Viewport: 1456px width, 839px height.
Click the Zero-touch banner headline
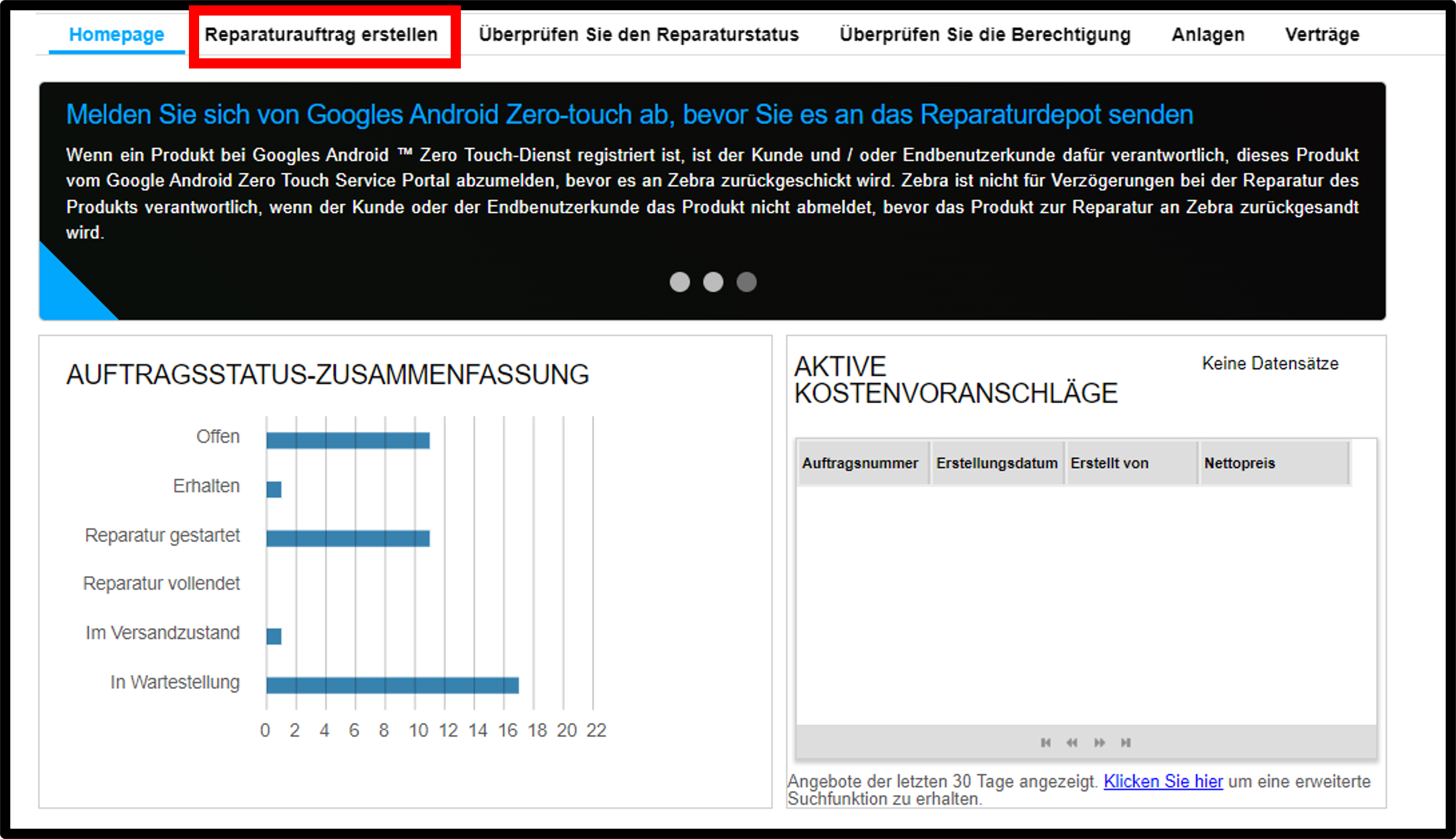629,114
